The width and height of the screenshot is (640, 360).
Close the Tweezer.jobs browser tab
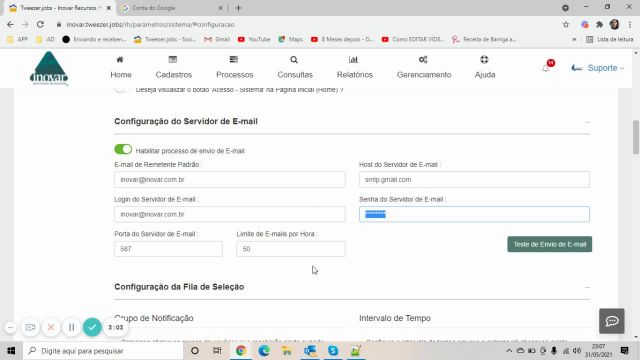point(109,8)
